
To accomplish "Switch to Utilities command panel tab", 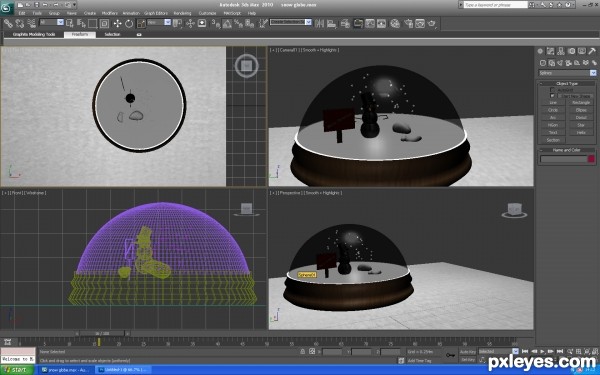I will point(592,51).
